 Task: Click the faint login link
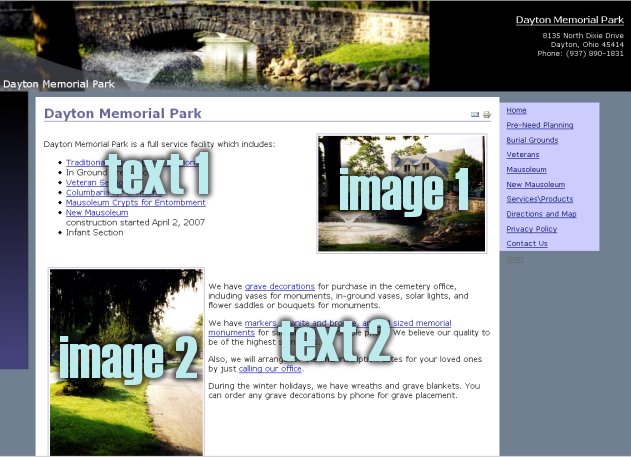(515, 259)
